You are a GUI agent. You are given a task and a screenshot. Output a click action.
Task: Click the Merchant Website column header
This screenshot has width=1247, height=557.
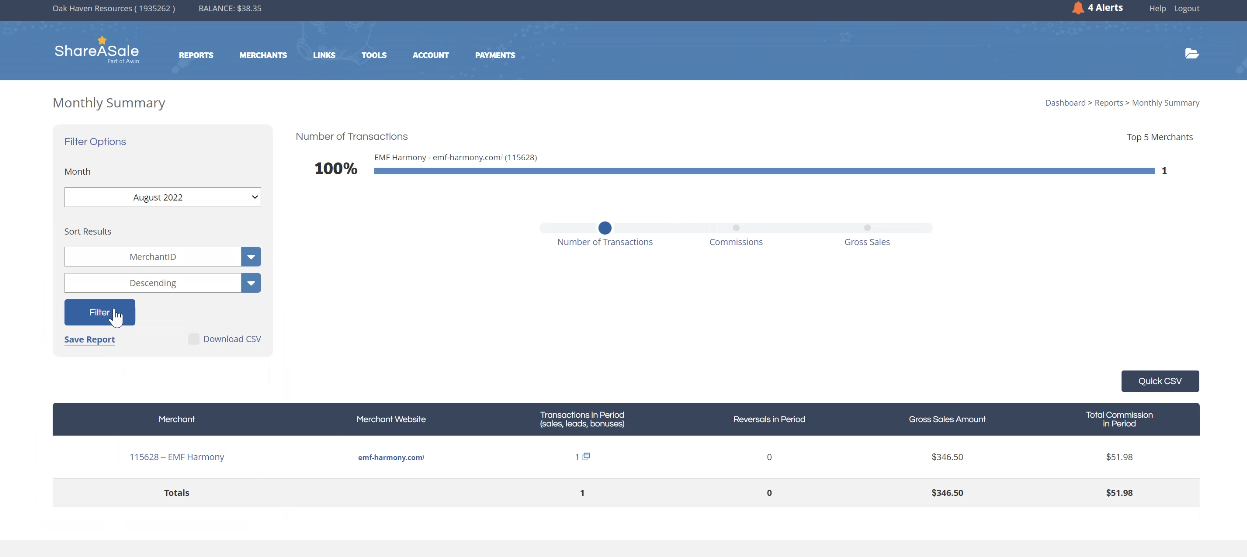(391, 419)
